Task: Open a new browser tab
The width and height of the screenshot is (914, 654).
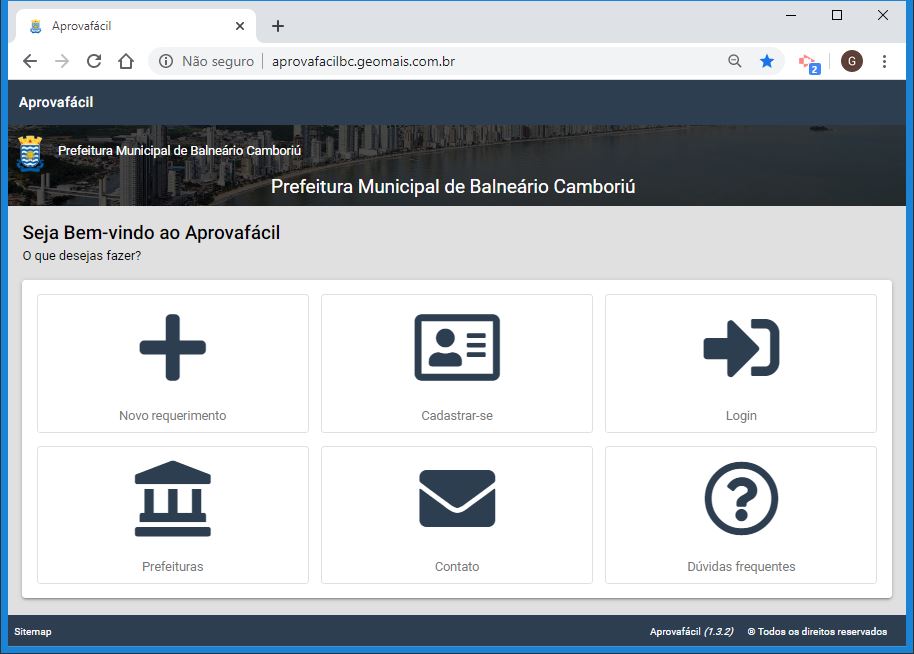Action: pos(278,26)
